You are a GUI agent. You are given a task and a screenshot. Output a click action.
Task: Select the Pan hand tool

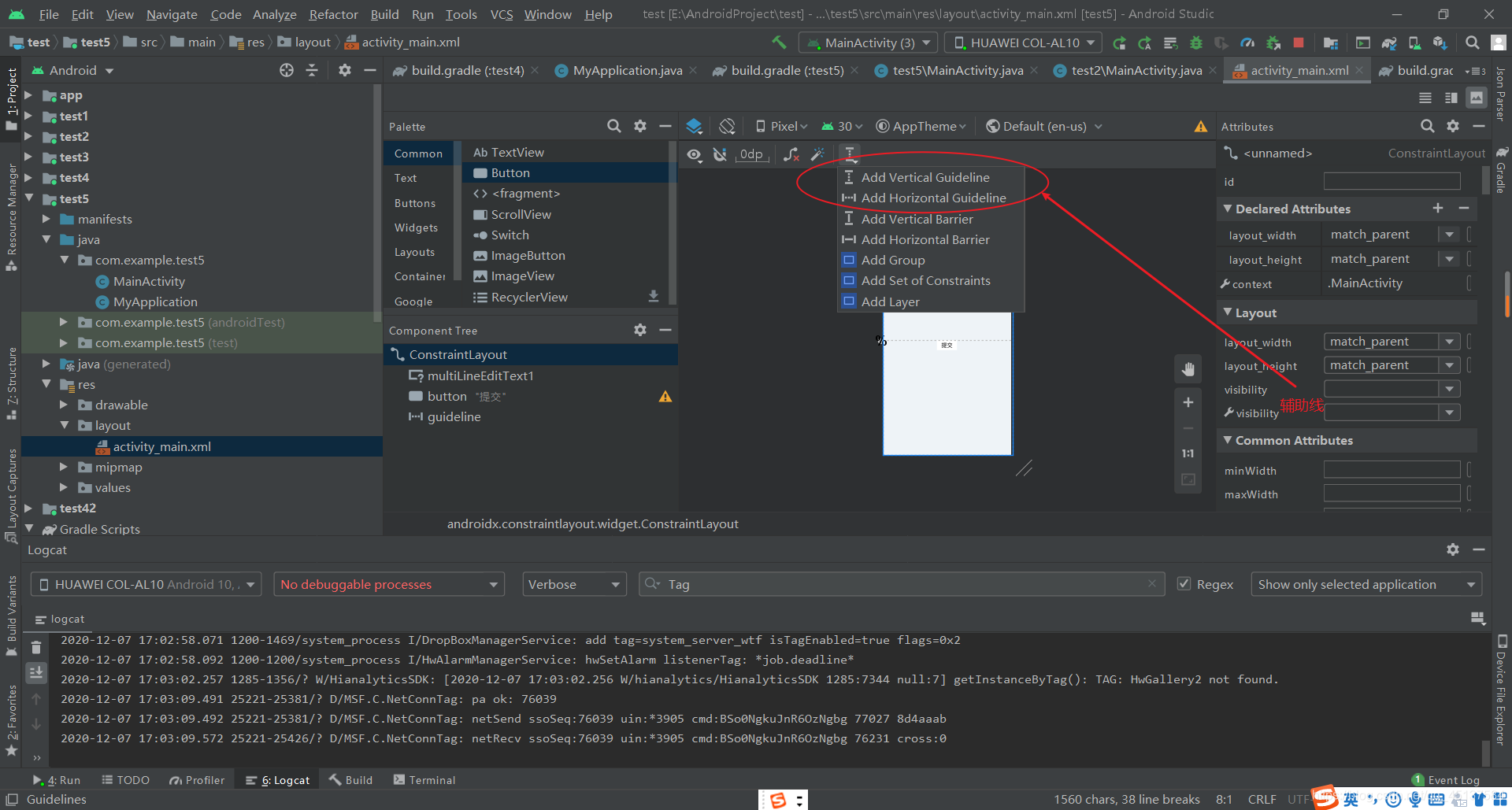(x=1188, y=368)
